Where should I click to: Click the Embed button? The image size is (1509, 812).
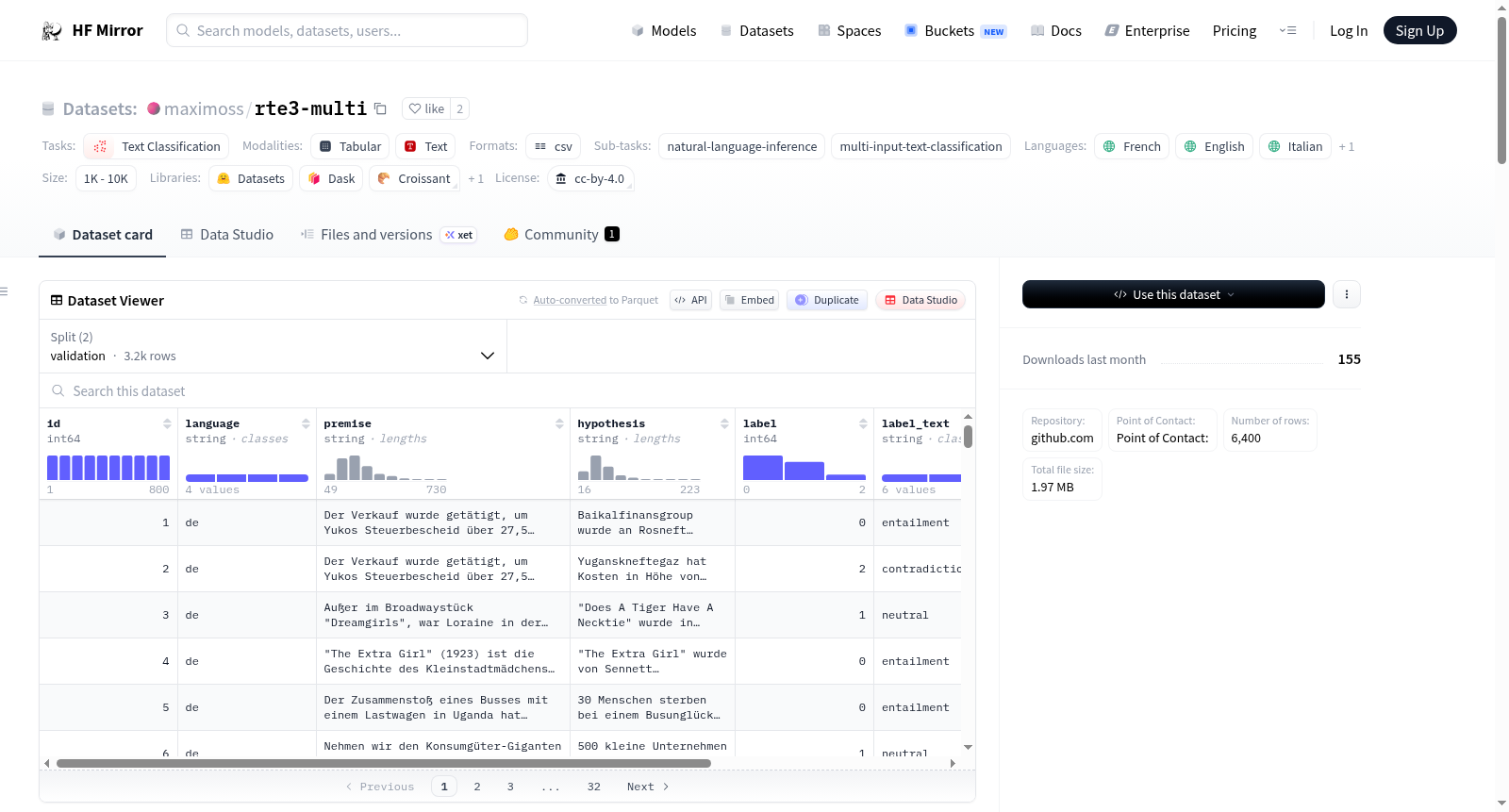tap(749, 300)
